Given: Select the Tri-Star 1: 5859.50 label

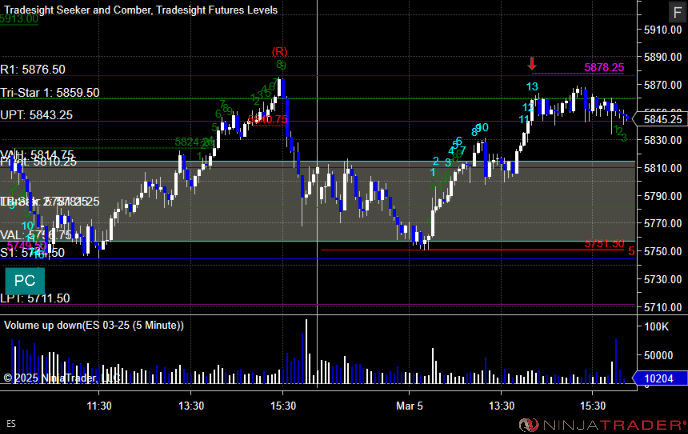Looking at the screenshot, I should click(50, 93).
